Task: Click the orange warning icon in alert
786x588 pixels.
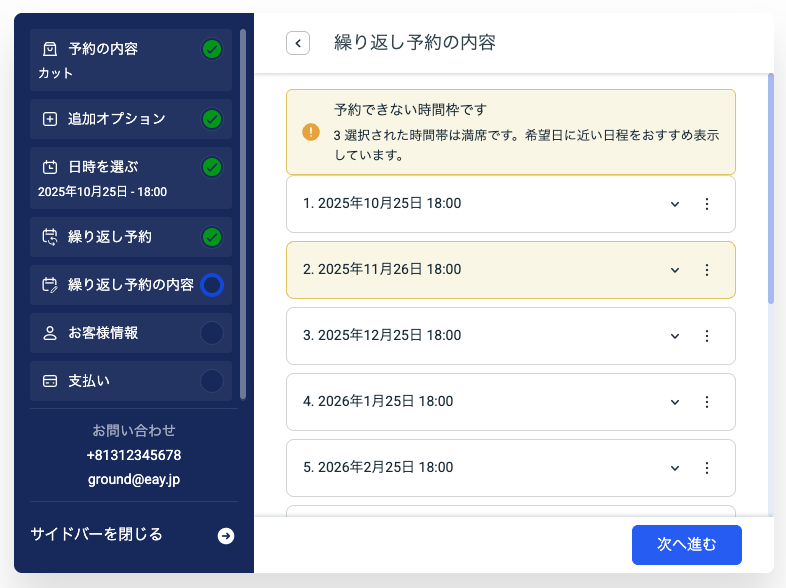Action: (311, 132)
